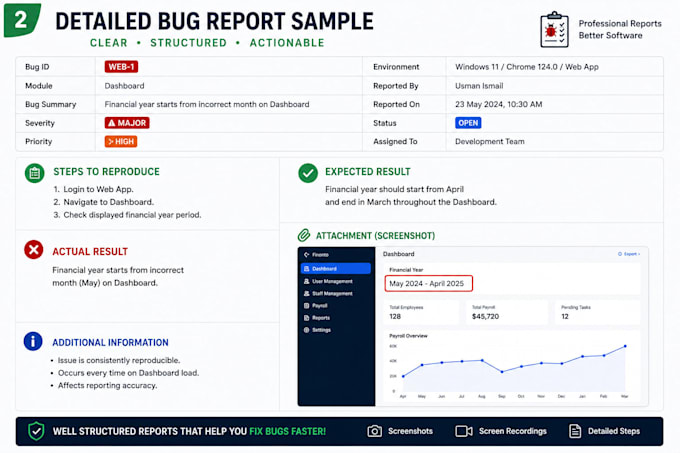Click the STEPS TO REPRODUCE heading
This screenshot has height=453, width=680.
click(x=106, y=172)
